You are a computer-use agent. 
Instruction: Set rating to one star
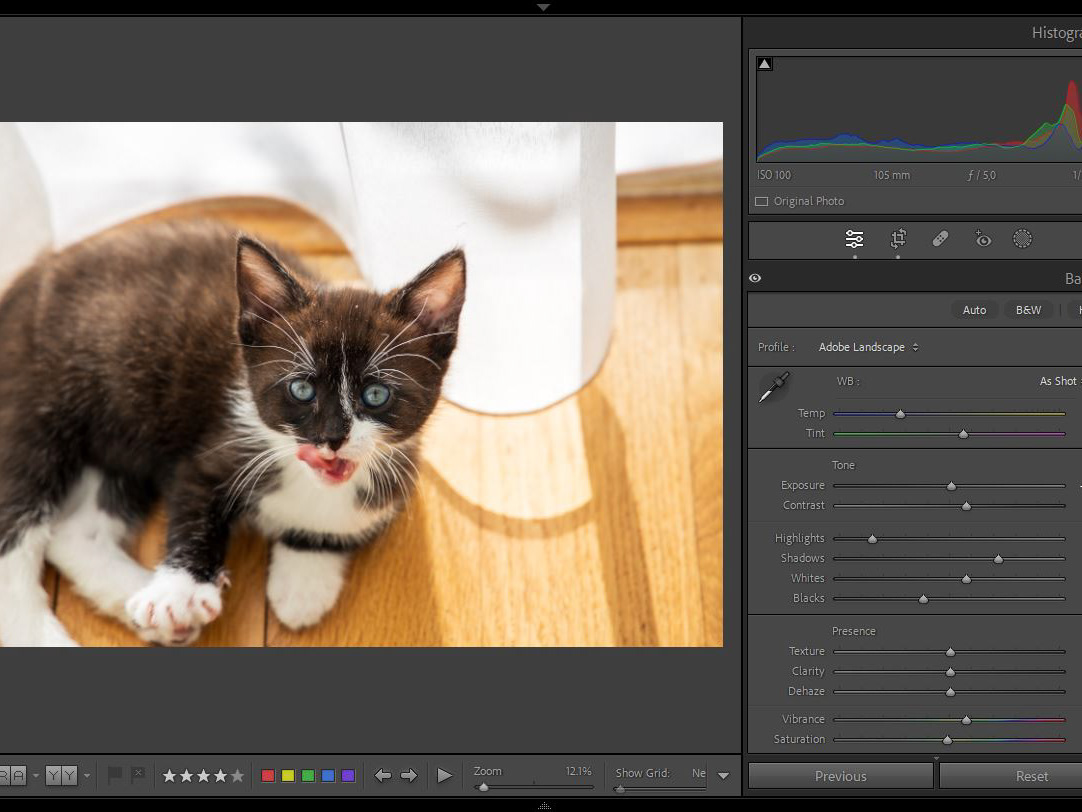[169, 776]
